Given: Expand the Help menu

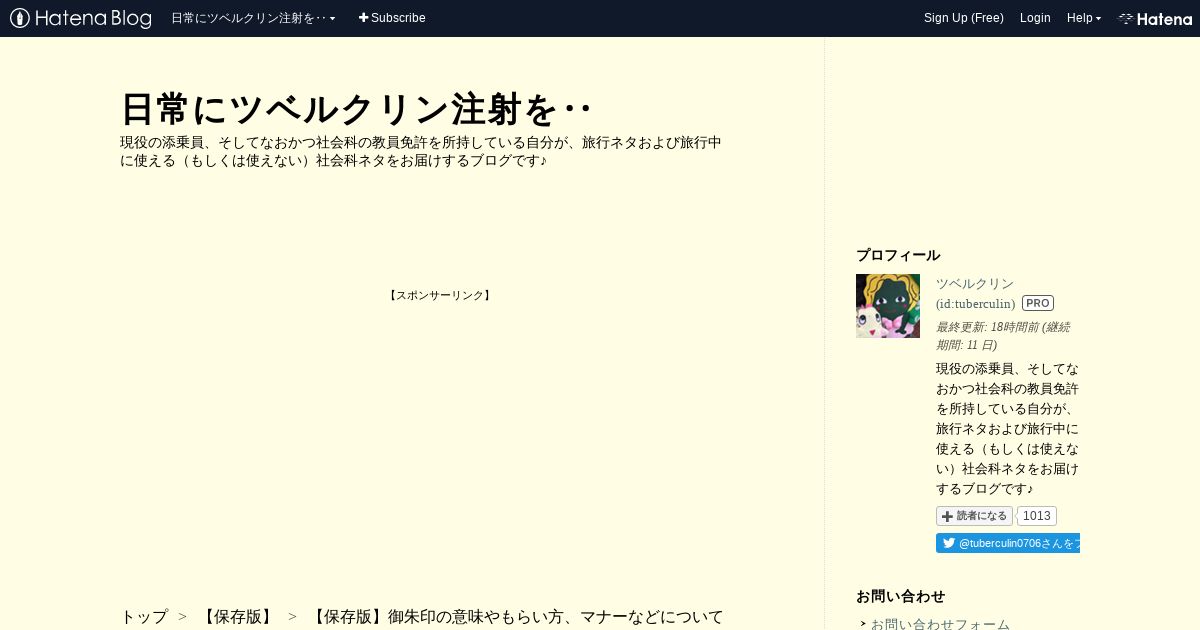Looking at the screenshot, I should (1084, 18).
